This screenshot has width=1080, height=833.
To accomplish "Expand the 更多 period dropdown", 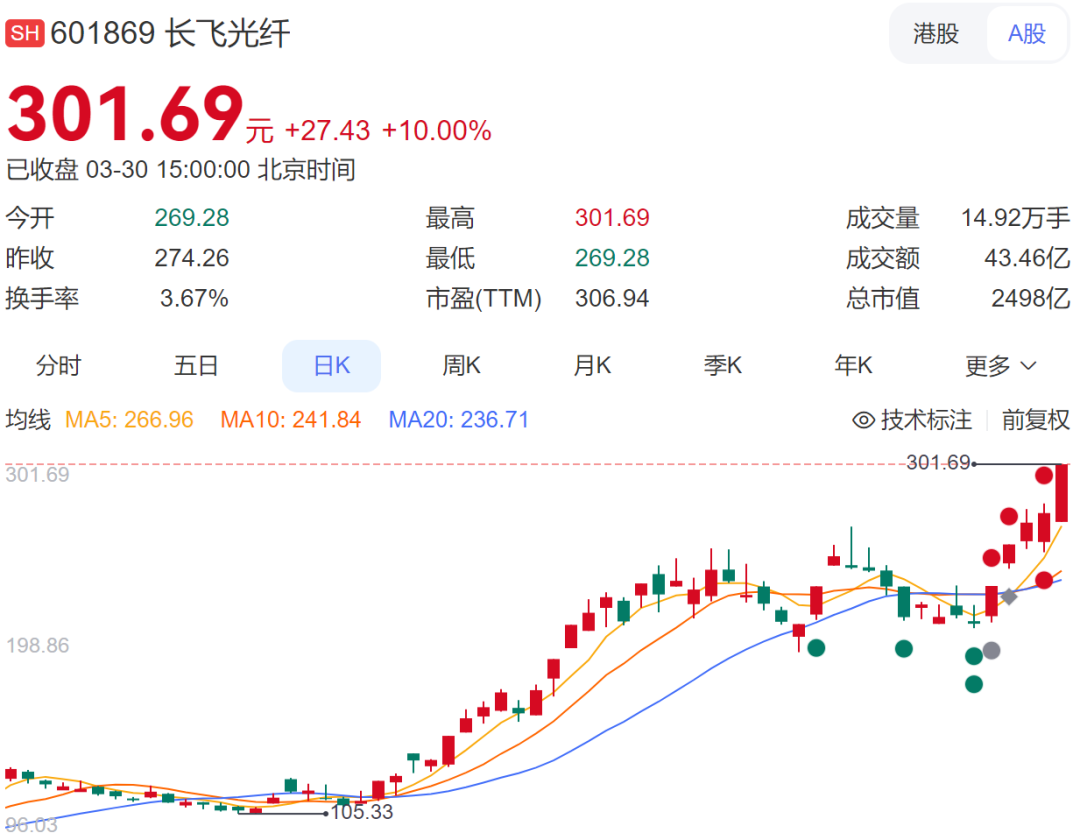I will 1000,366.
